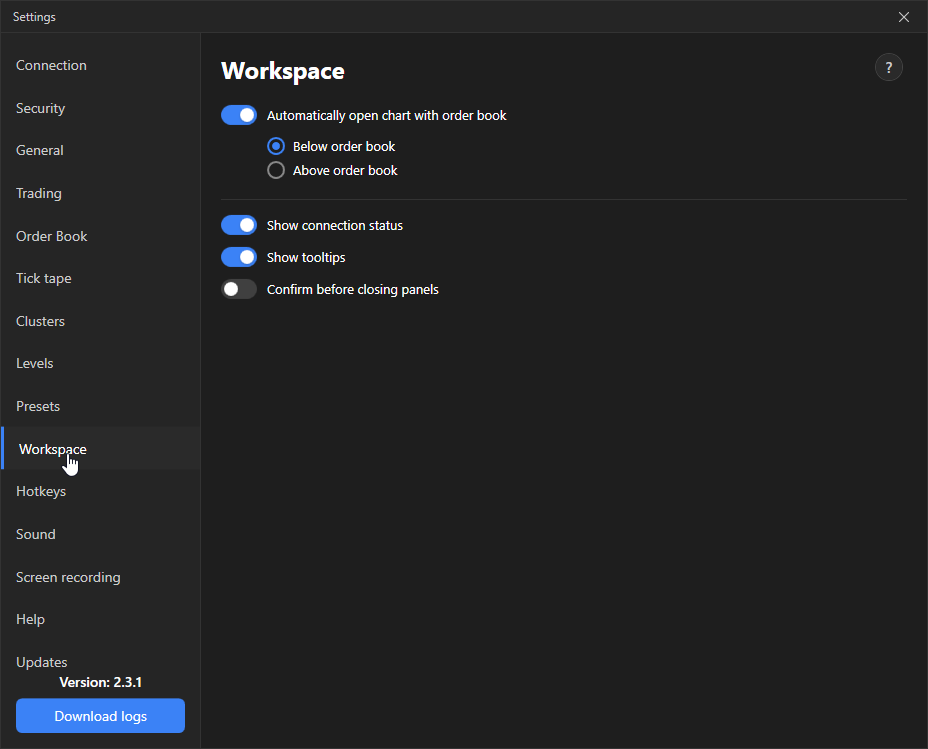Enable Confirm before closing panels
Viewport: 928px width, 749px height.
coord(239,289)
